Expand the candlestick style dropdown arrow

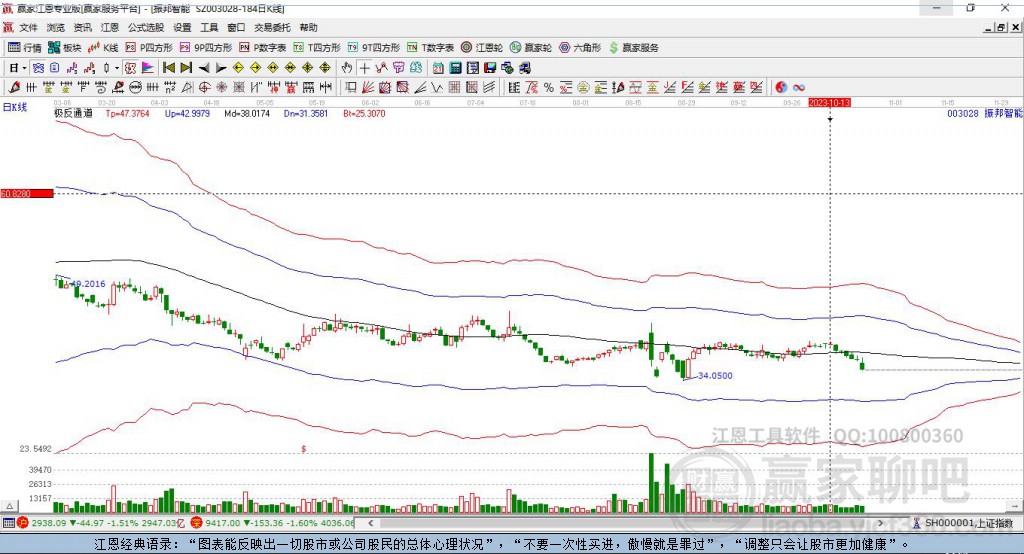[x=117, y=68]
